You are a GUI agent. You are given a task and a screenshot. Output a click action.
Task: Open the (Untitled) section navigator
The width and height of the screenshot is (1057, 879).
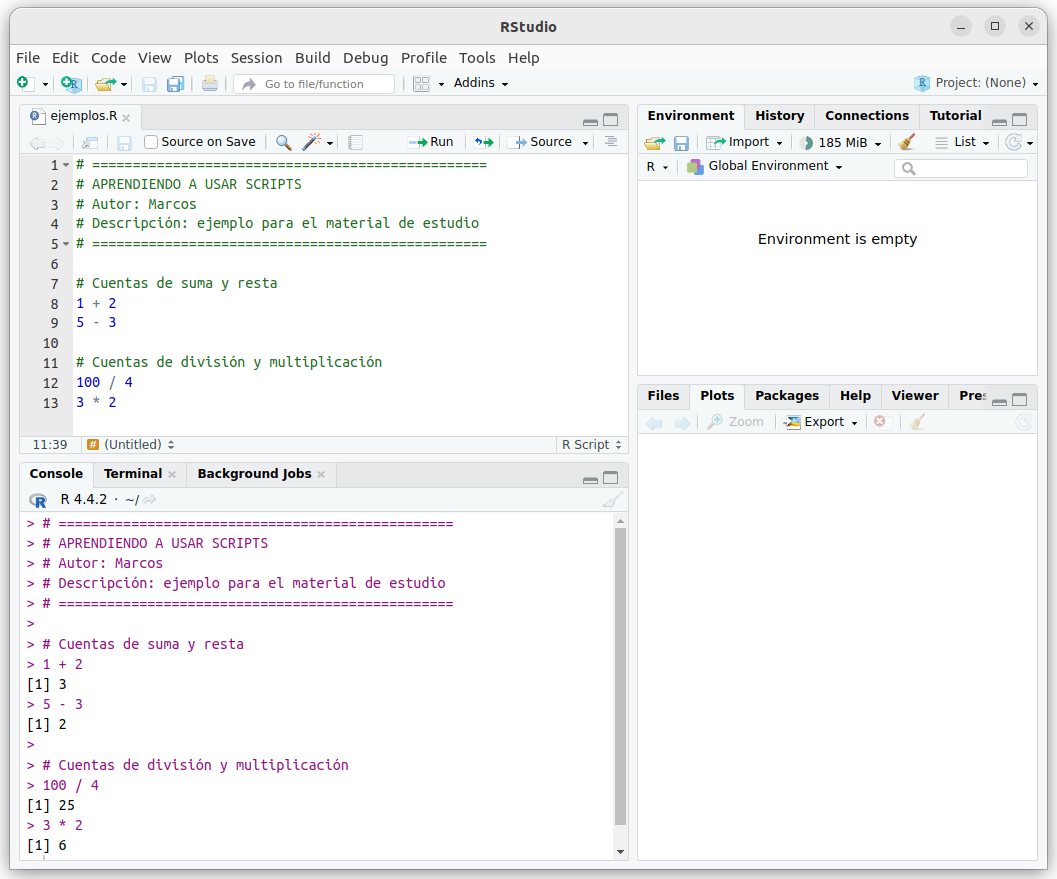click(131, 445)
